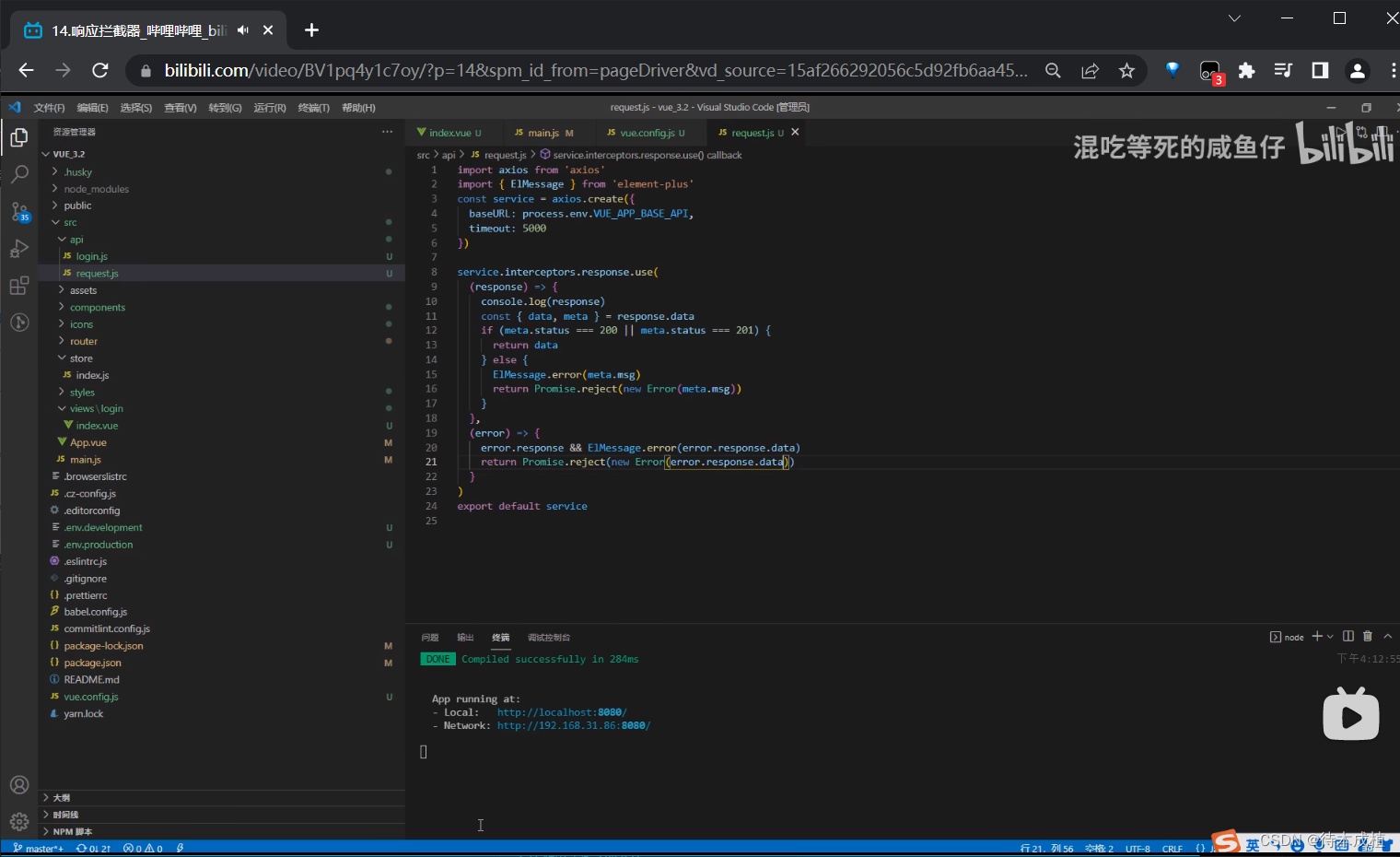The height and width of the screenshot is (857, 1400).
Task: Expand the router folder
Action: pyautogui.click(x=83, y=342)
